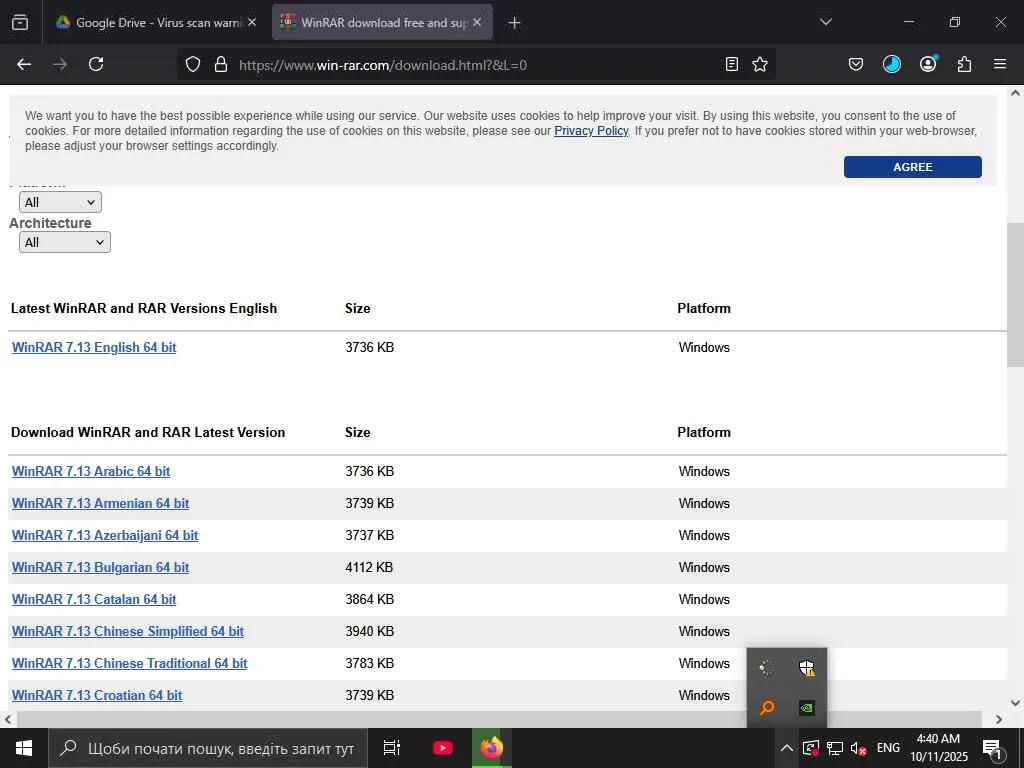
Task: Click the muted volume tray icon
Action: pyautogui.click(x=858, y=748)
